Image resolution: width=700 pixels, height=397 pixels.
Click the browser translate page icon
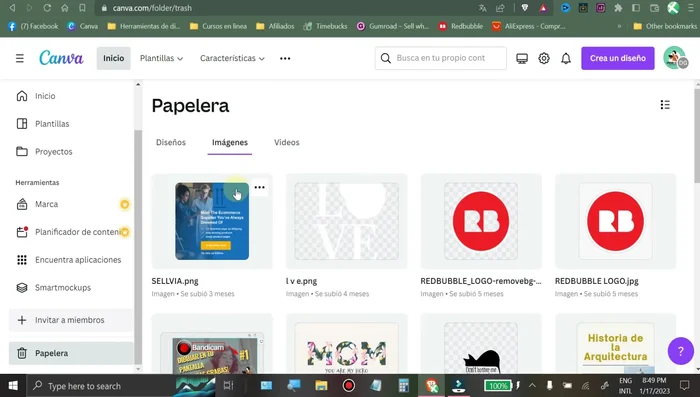pyautogui.click(x=483, y=8)
